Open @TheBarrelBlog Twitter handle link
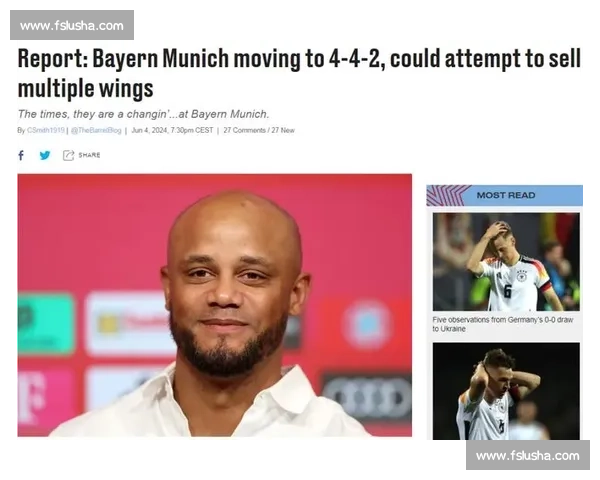This screenshot has height=480, width=600. pos(96,130)
